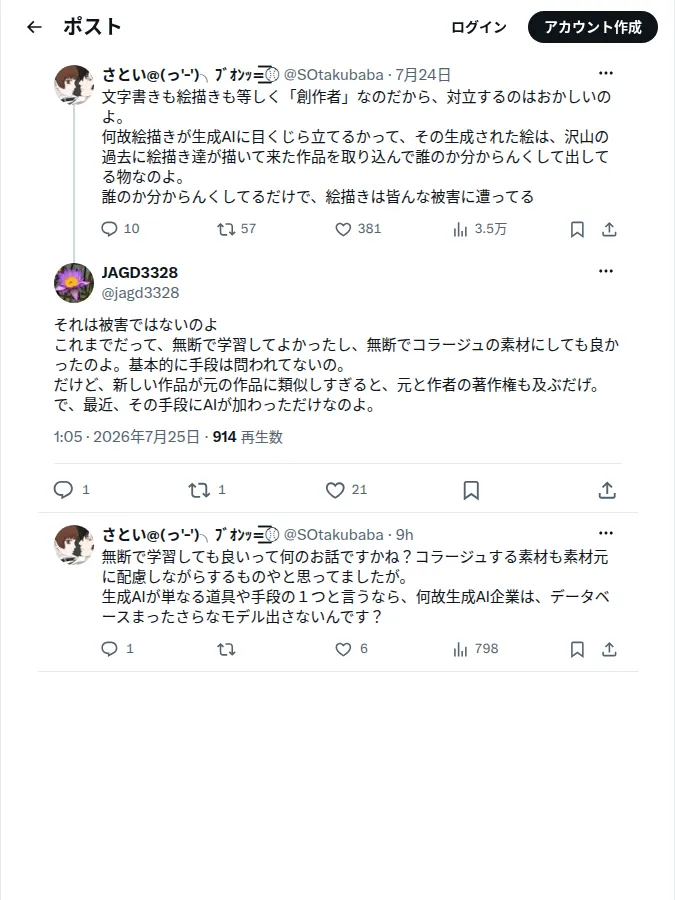Open JAGD3328's flower avatar
The width and height of the screenshot is (675, 900).
pyautogui.click(x=73, y=283)
